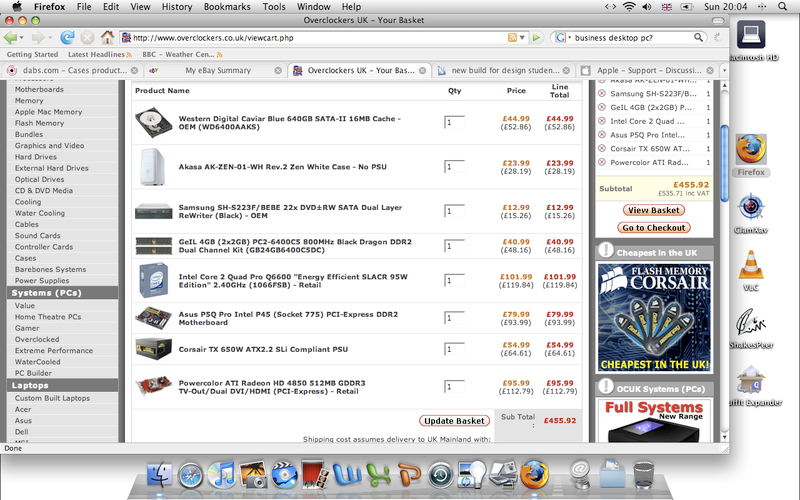Image resolution: width=800 pixels, height=500 pixels.
Task: Select the StuffIt Expander desktop icon
Action: 751,380
